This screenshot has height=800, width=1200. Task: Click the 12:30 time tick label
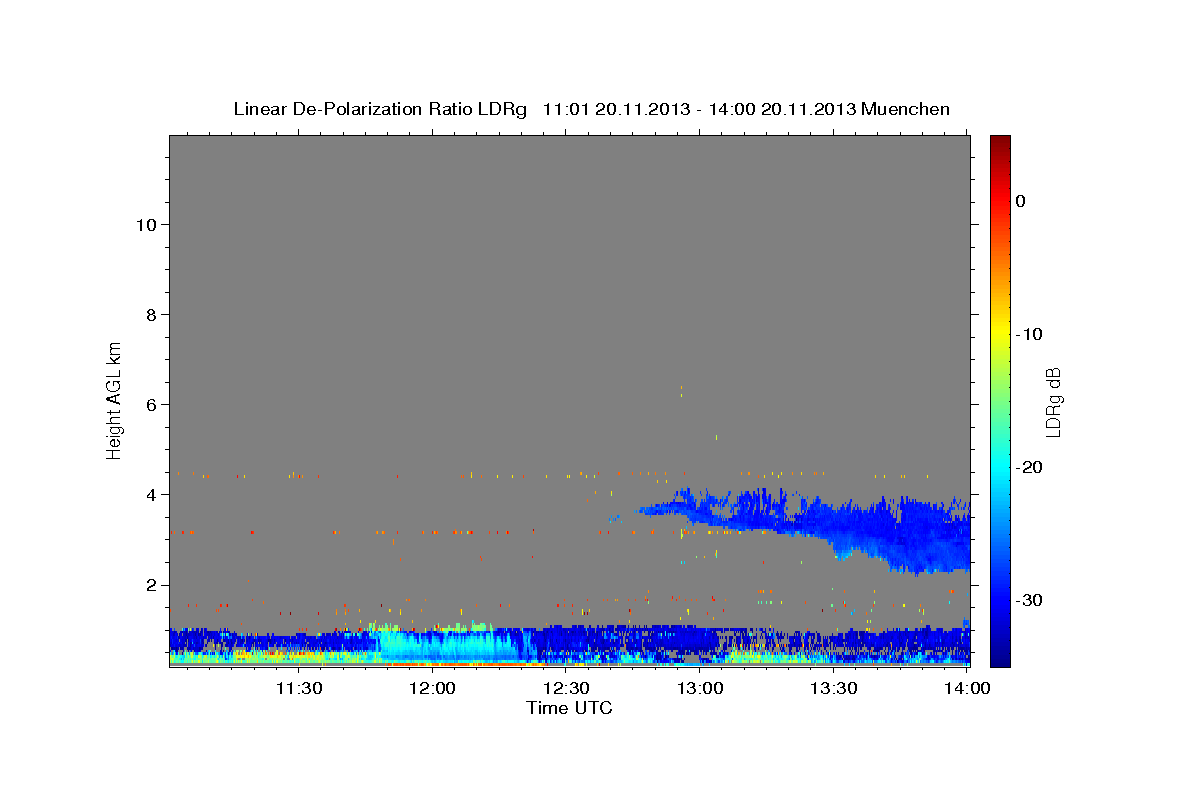point(566,688)
